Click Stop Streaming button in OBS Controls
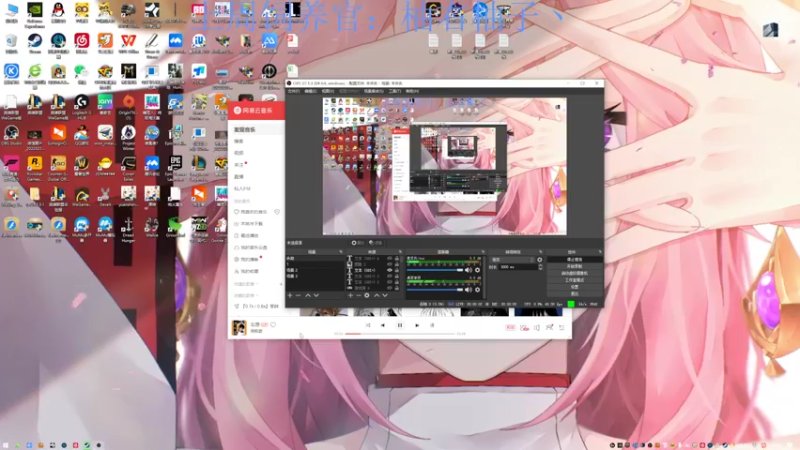This screenshot has width=800, height=450. click(574, 259)
